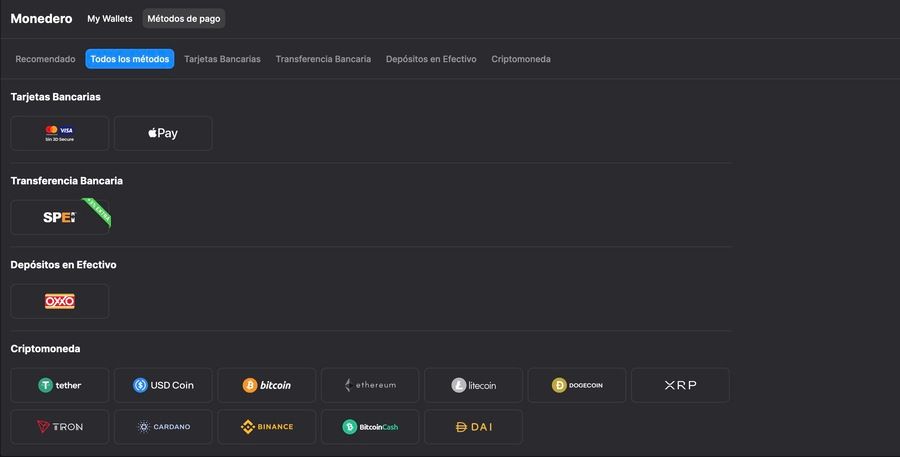Image resolution: width=900 pixels, height=457 pixels.
Task: Choose XRP payment method
Action: 680,385
